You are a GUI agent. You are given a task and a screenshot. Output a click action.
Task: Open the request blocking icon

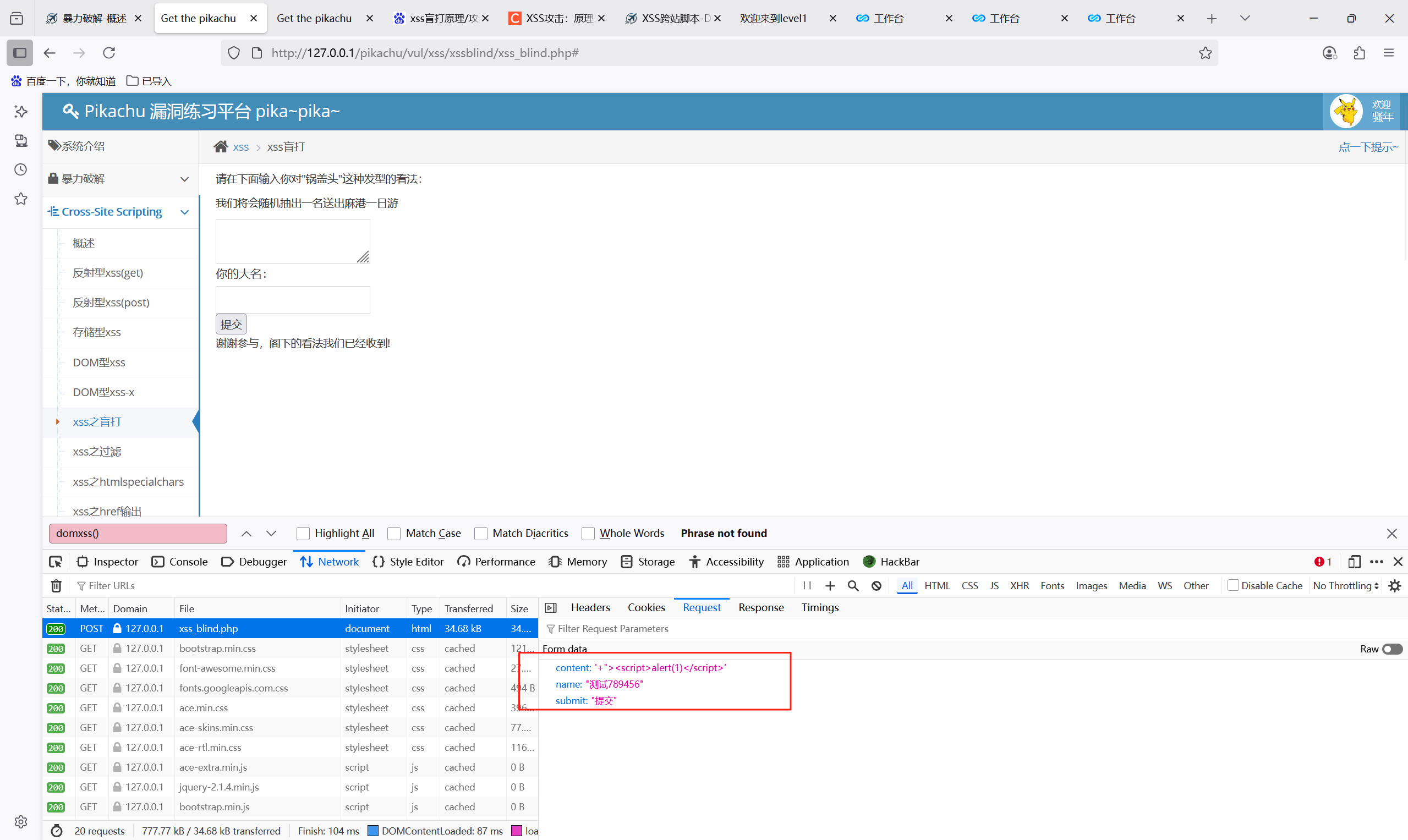tap(876, 585)
